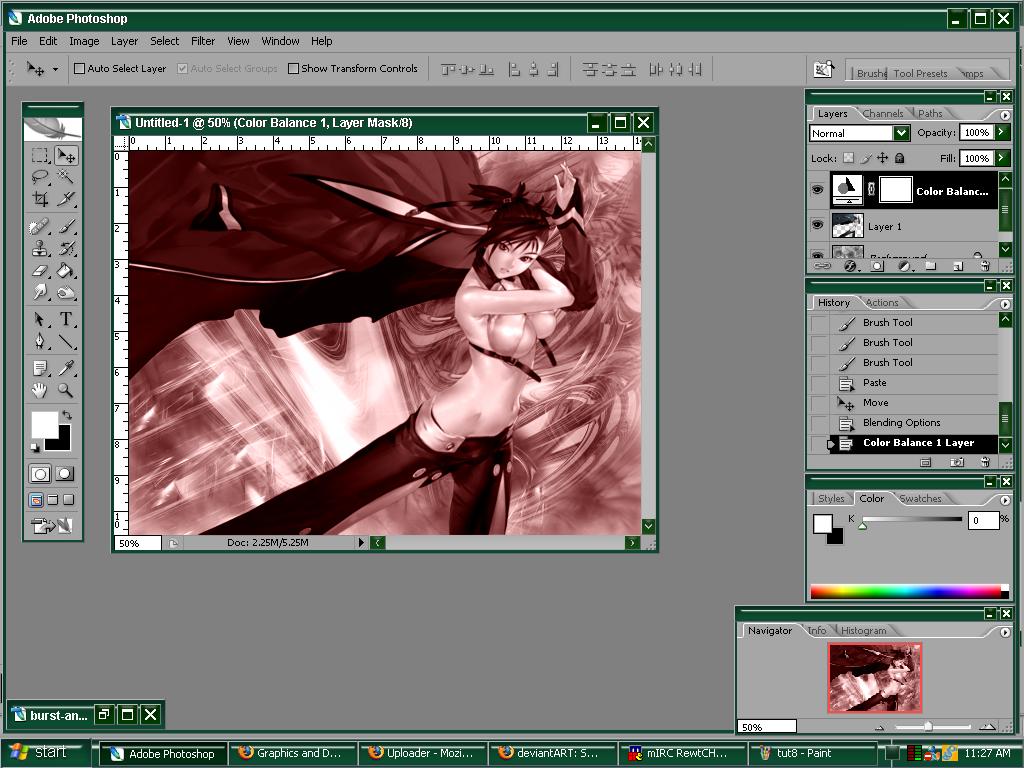1024x768 pixels.
Task: Select the Rectangular Marquee tool
Action: pos(40,155)
